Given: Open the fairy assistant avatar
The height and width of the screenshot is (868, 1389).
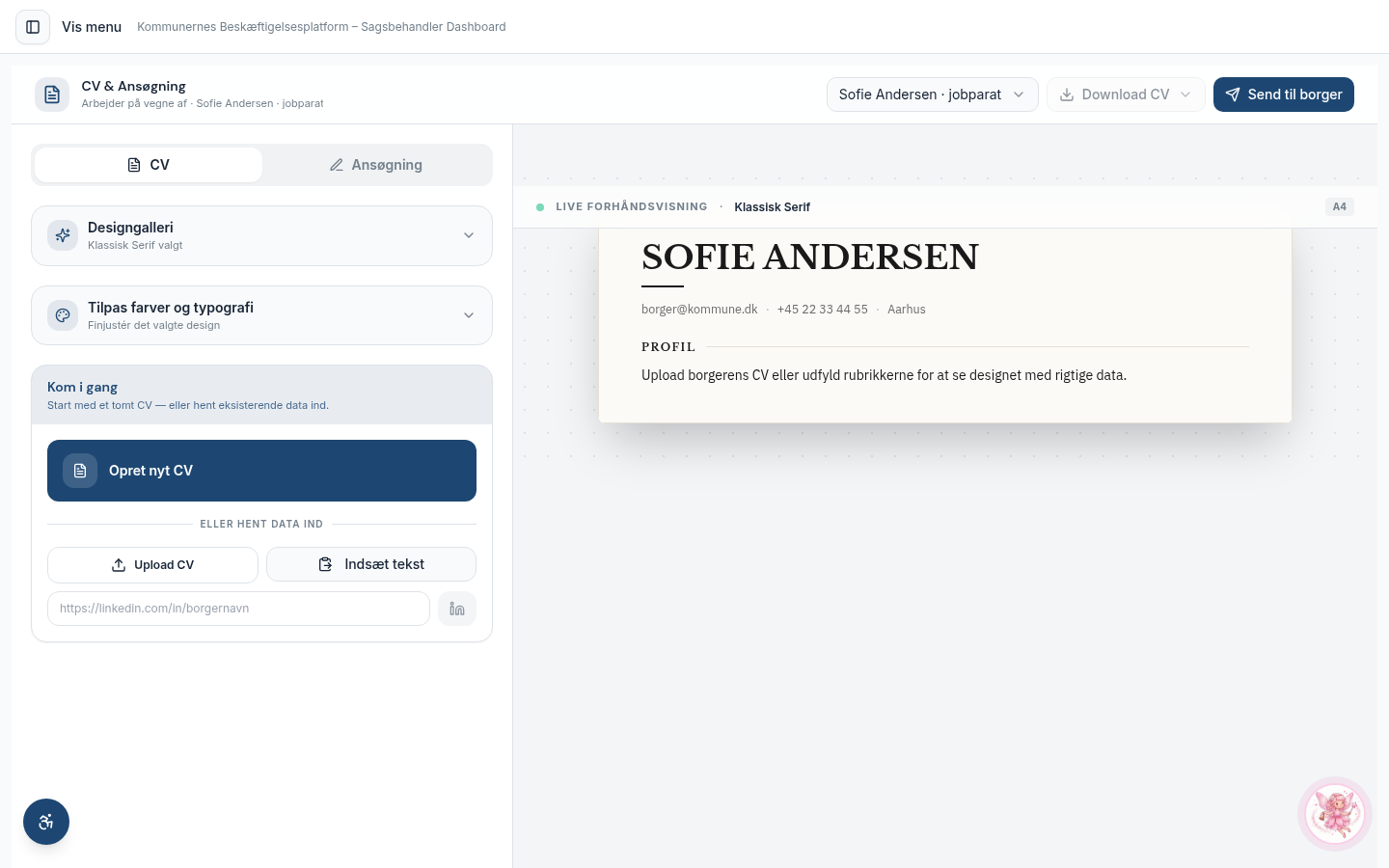Looking at the screenshot, I should [x=1335, y=814].
